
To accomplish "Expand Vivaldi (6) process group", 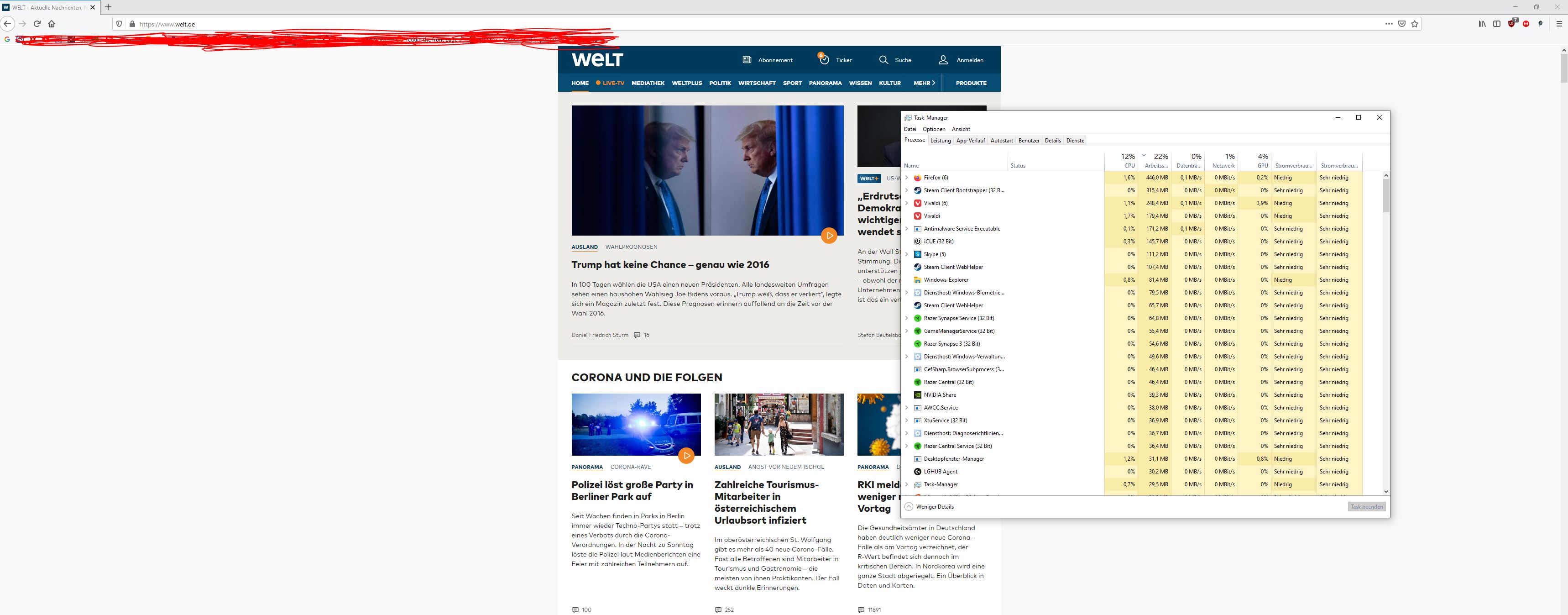I will [906, 203].
